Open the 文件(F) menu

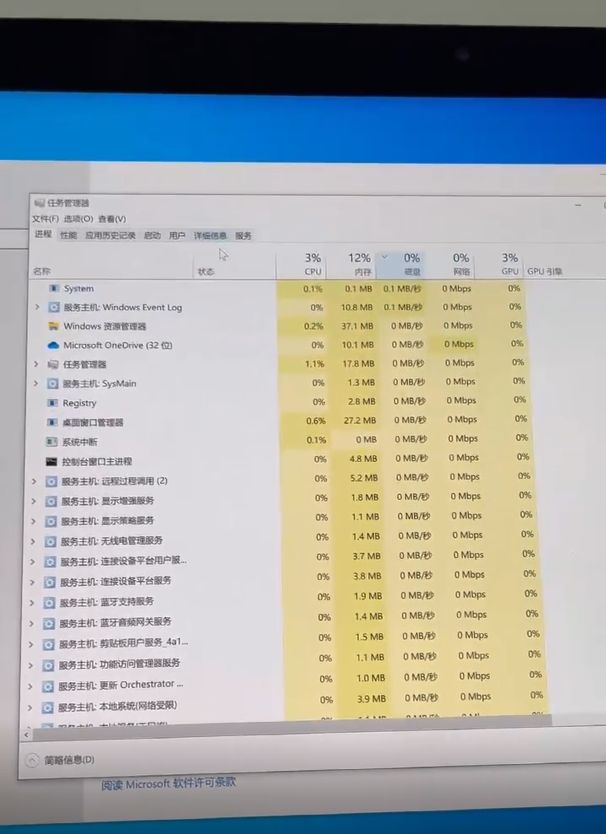click(45, 219)
